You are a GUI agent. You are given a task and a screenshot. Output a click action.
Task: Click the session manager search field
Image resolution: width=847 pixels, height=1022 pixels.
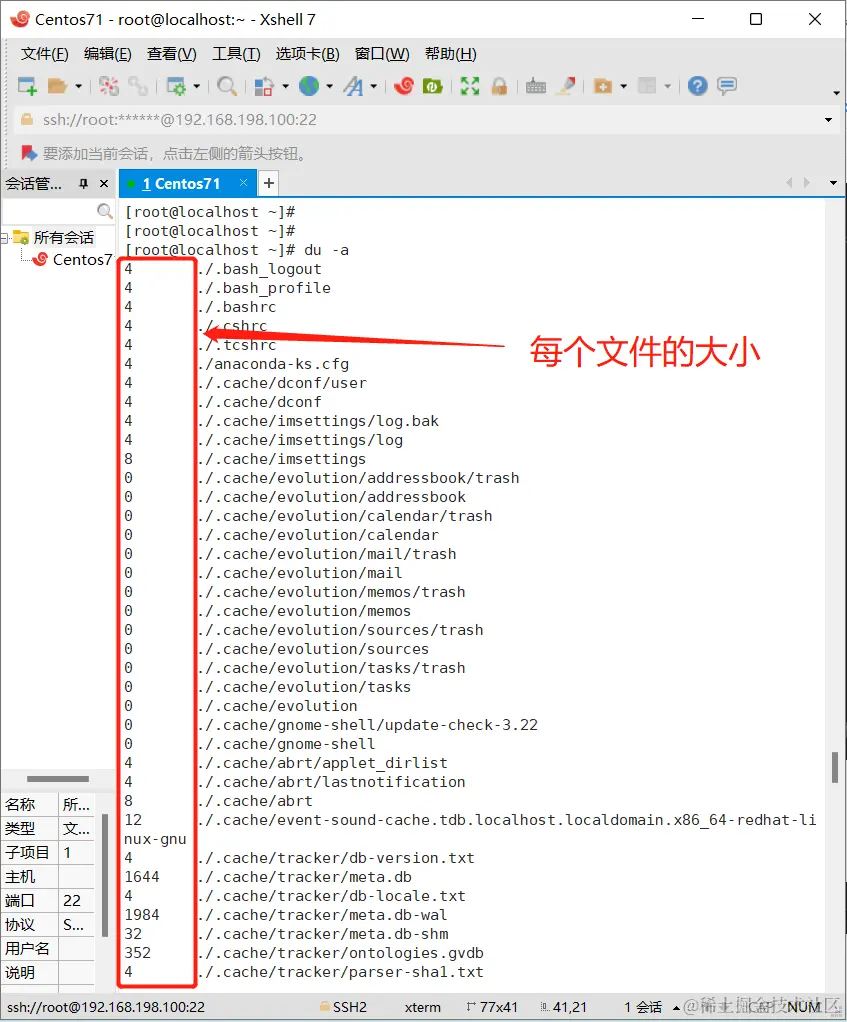pyautogui.click(x=50, y=211)
